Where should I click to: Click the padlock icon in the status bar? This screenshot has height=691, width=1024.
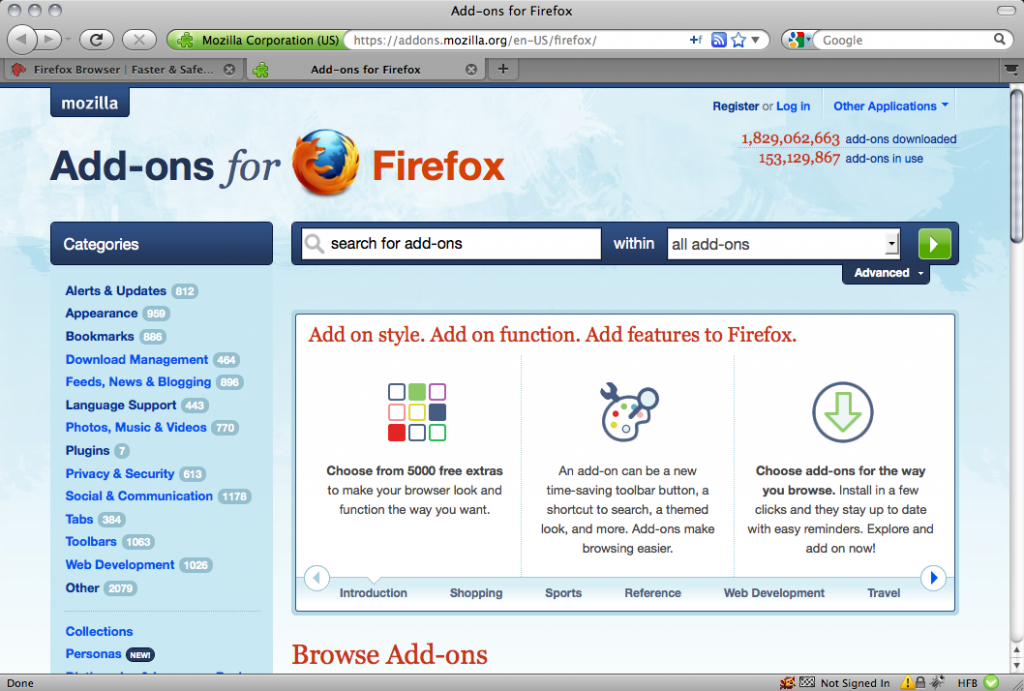point(920,683)
